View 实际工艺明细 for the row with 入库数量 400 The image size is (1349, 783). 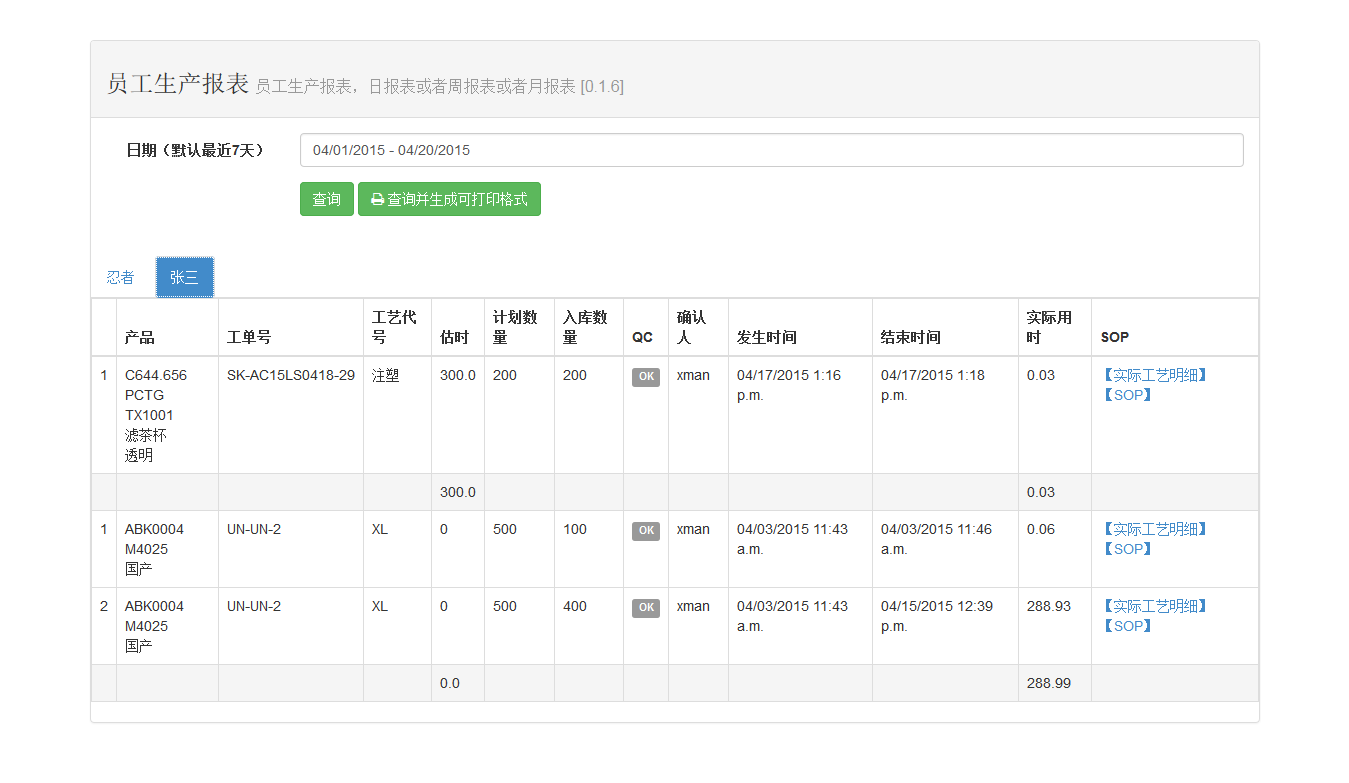(x=1155, y=606)
